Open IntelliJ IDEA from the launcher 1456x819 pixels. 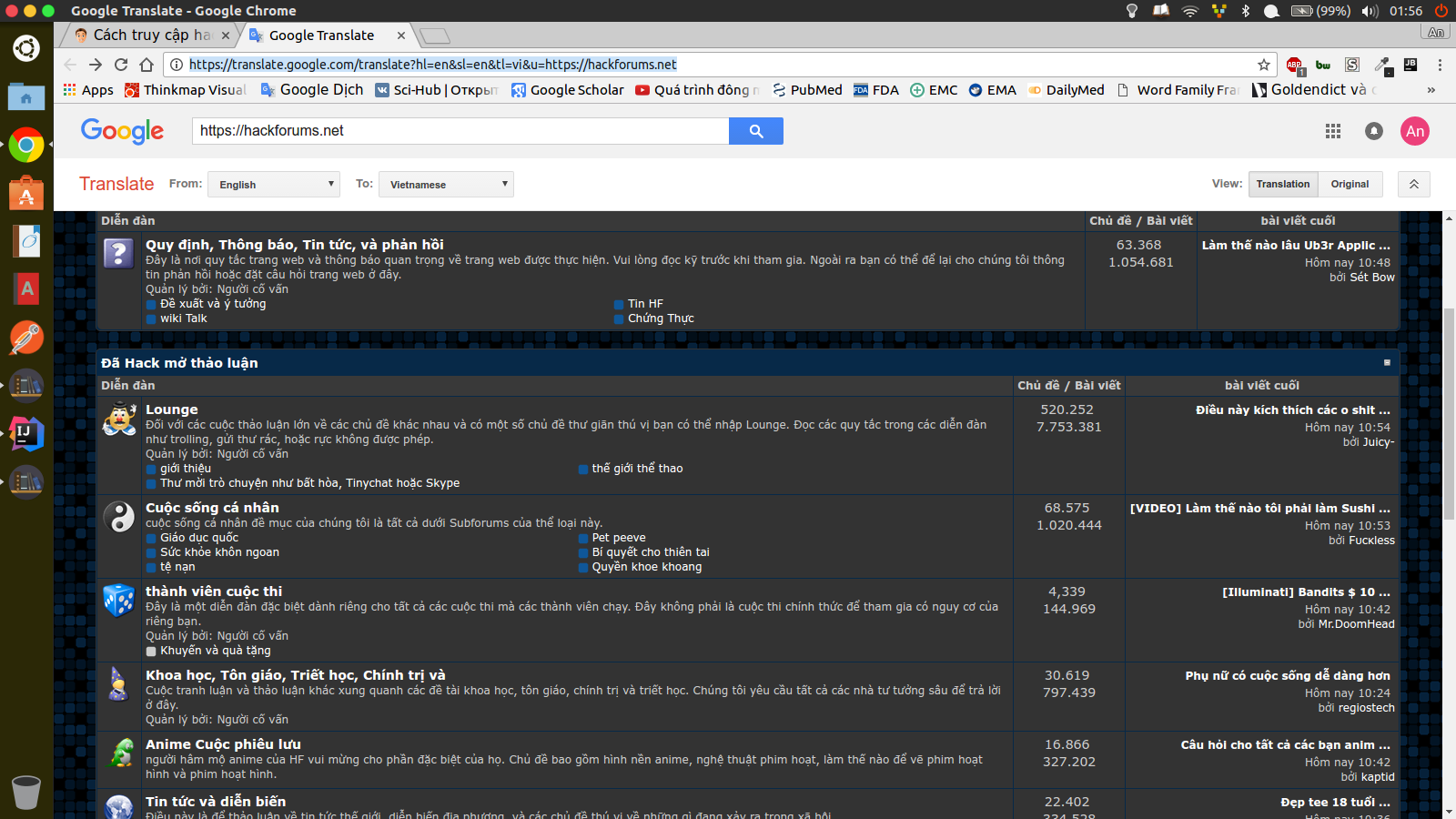click(x=26, y=434)
